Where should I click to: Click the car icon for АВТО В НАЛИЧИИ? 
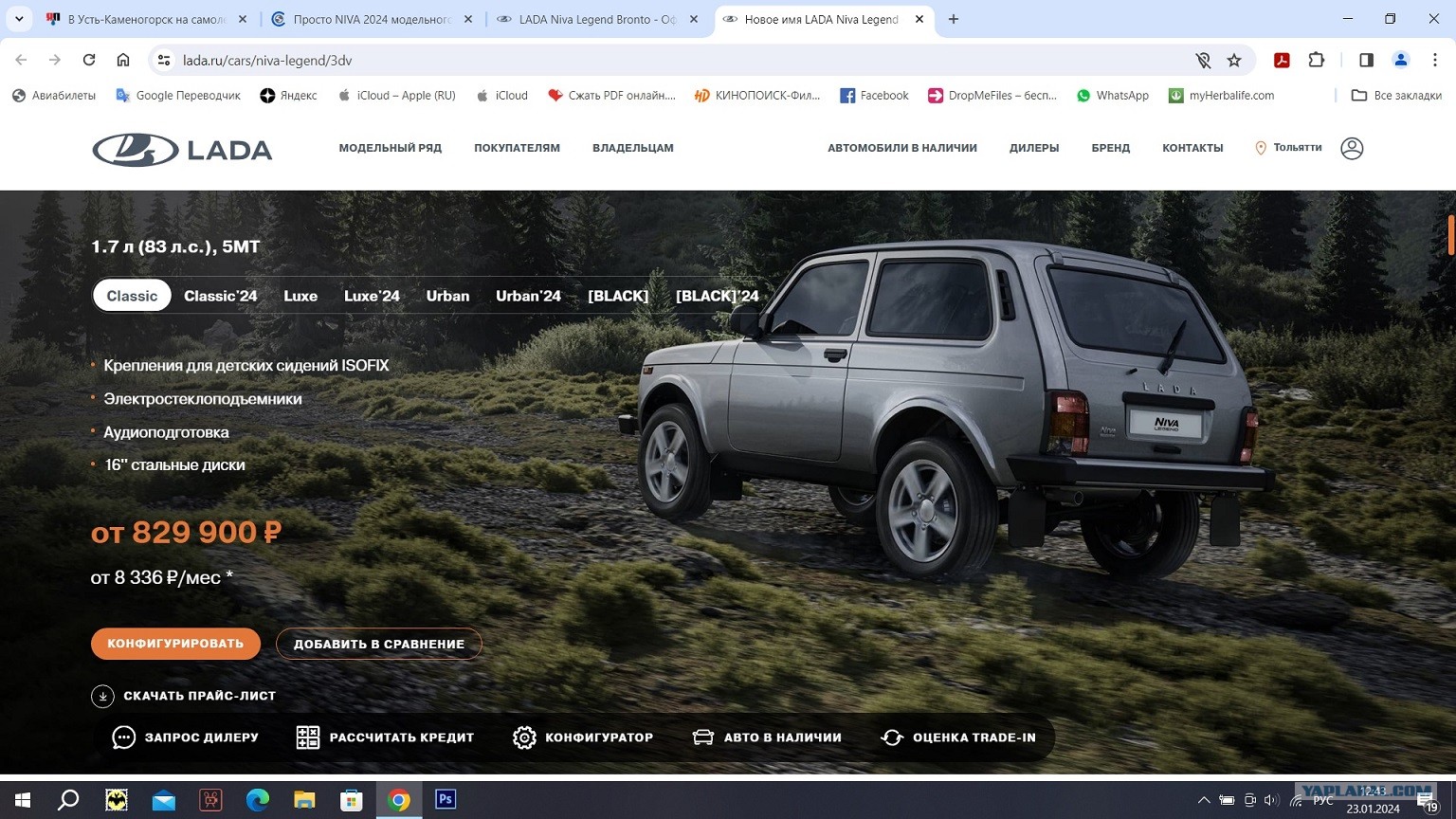click(703, 737)
